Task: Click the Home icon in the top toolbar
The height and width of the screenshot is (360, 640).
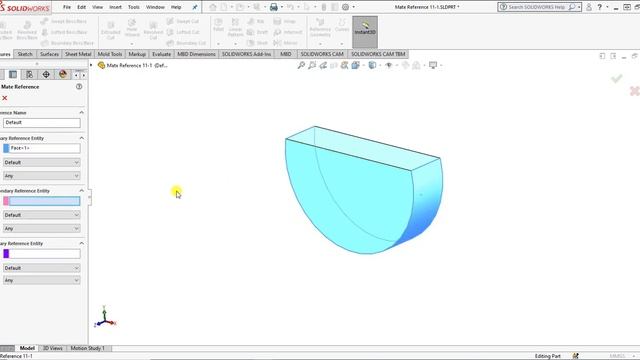Action: (213, 7)
